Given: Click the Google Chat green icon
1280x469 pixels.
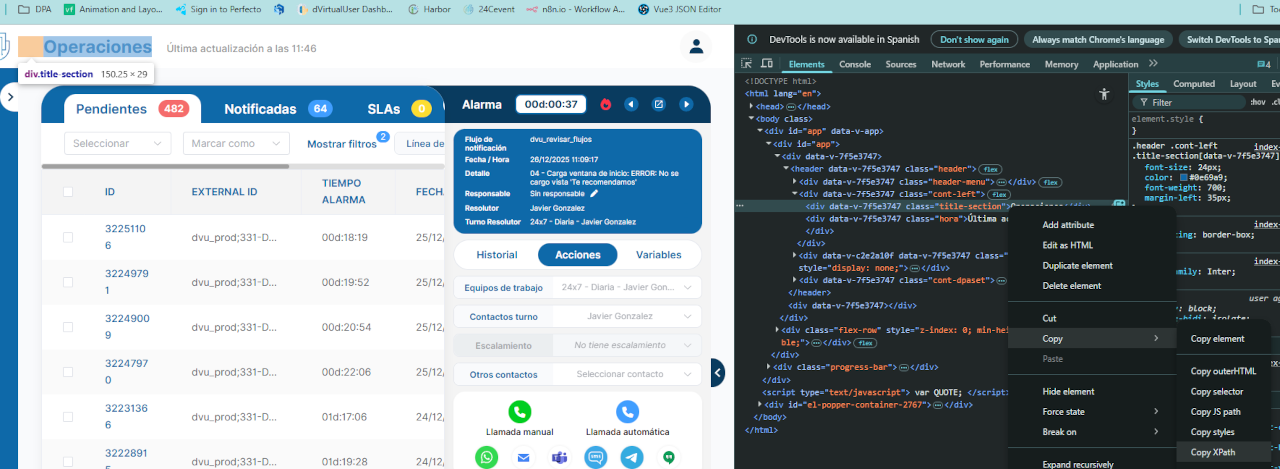Looking at the screenshot, I should coord(669,457).
